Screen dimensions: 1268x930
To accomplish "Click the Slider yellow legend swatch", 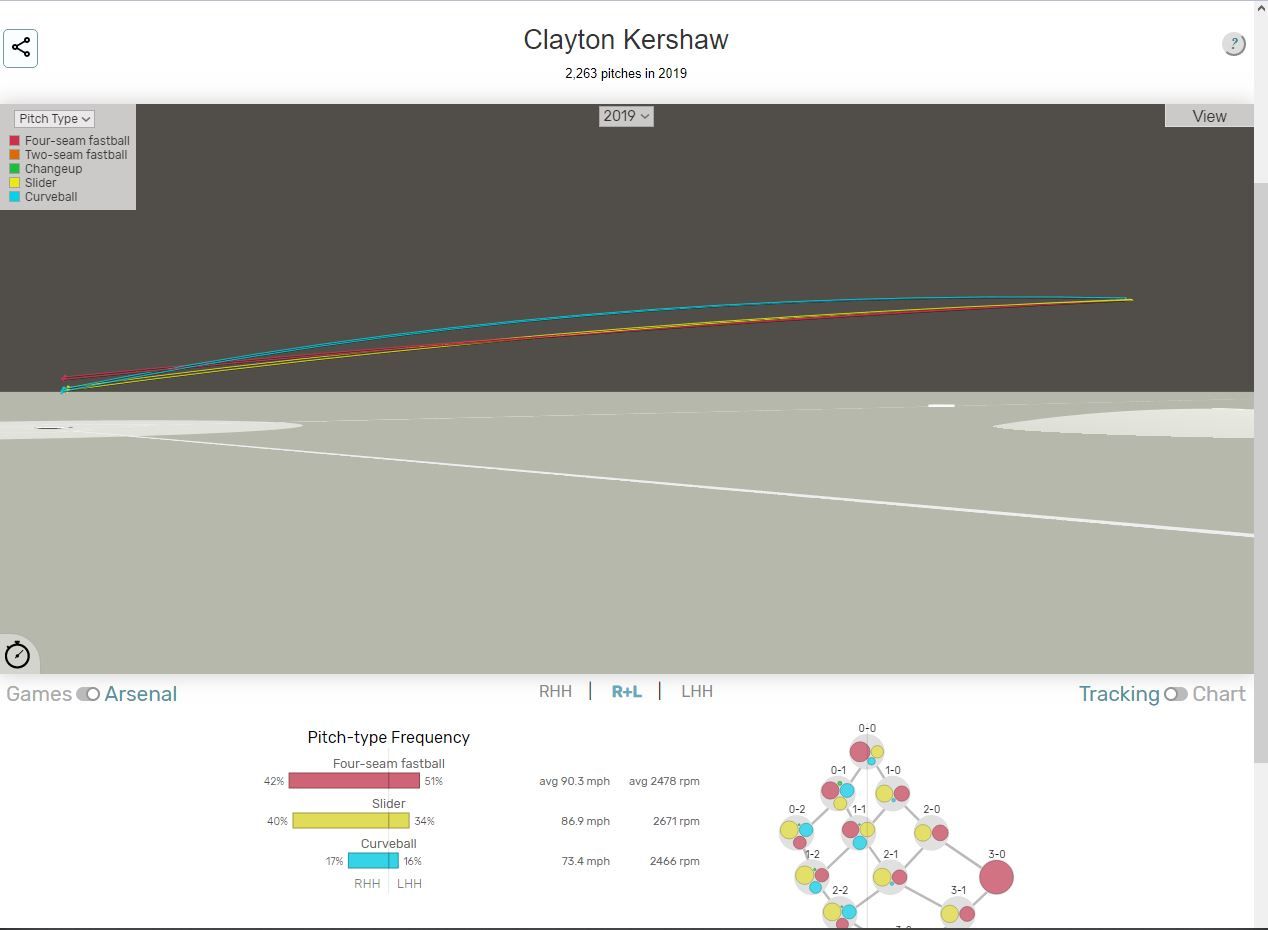I will coord(15,183).
